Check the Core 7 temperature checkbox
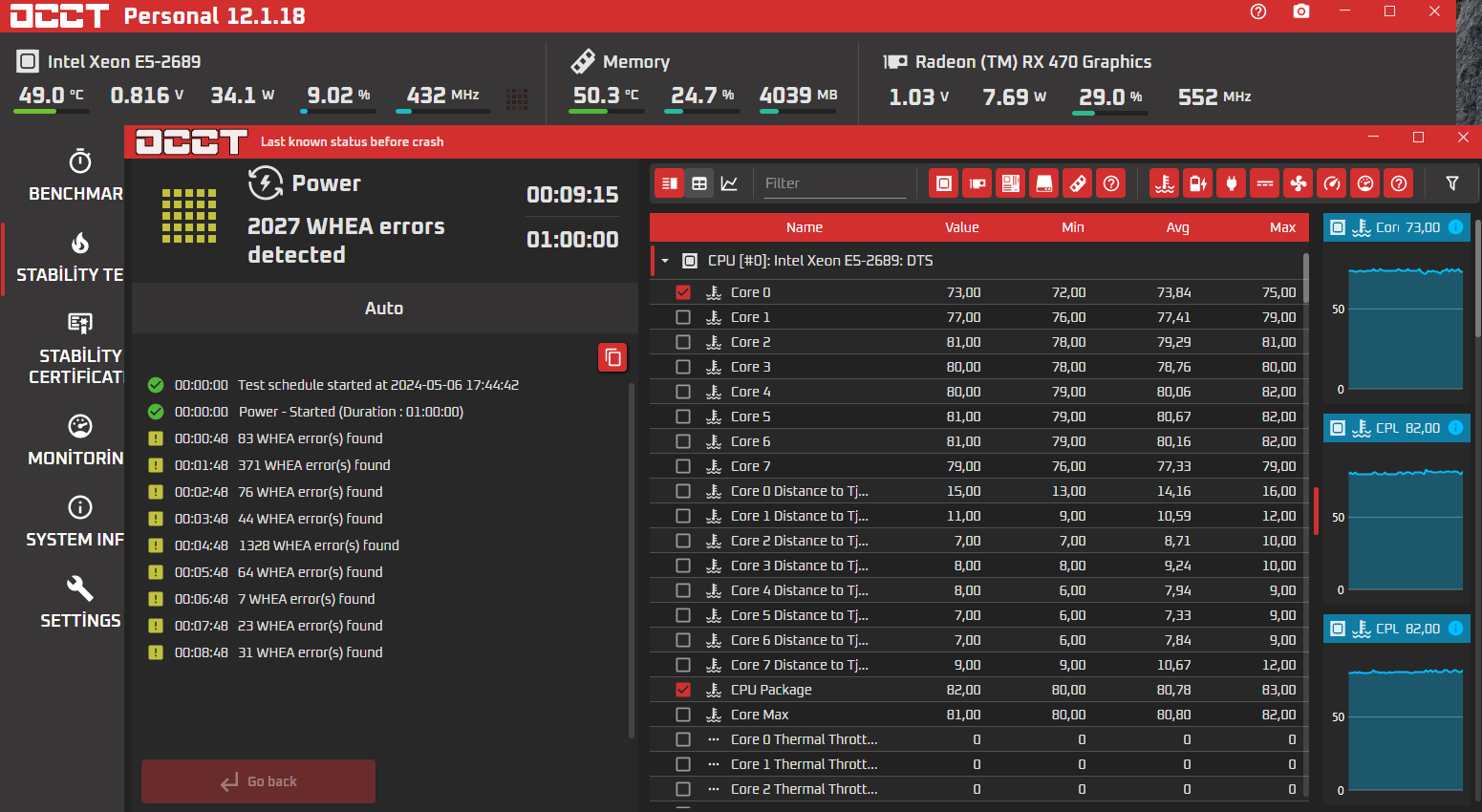This screenshot has width=1482, height=812. 683,466
